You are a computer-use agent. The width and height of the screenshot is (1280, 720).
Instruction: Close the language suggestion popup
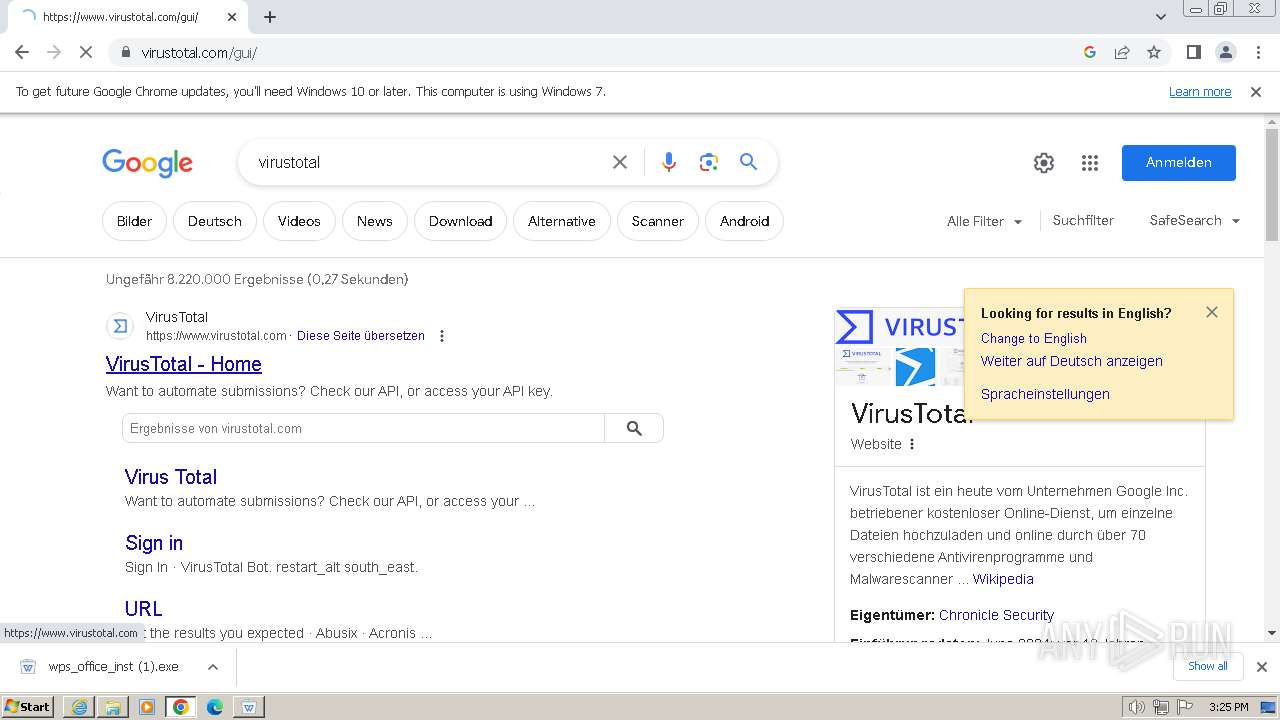coord(1212,312)
